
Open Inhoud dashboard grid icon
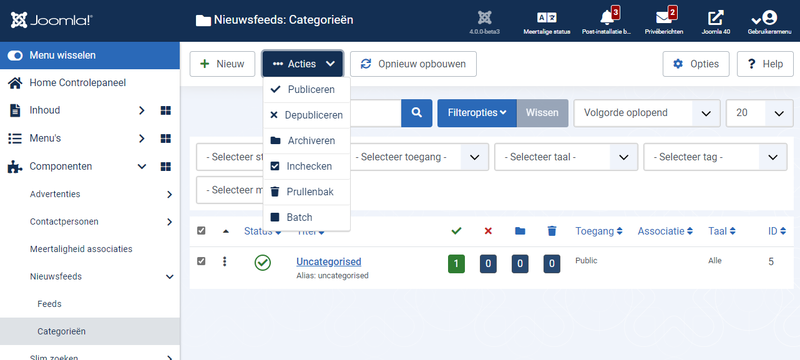tap(165, 110)
